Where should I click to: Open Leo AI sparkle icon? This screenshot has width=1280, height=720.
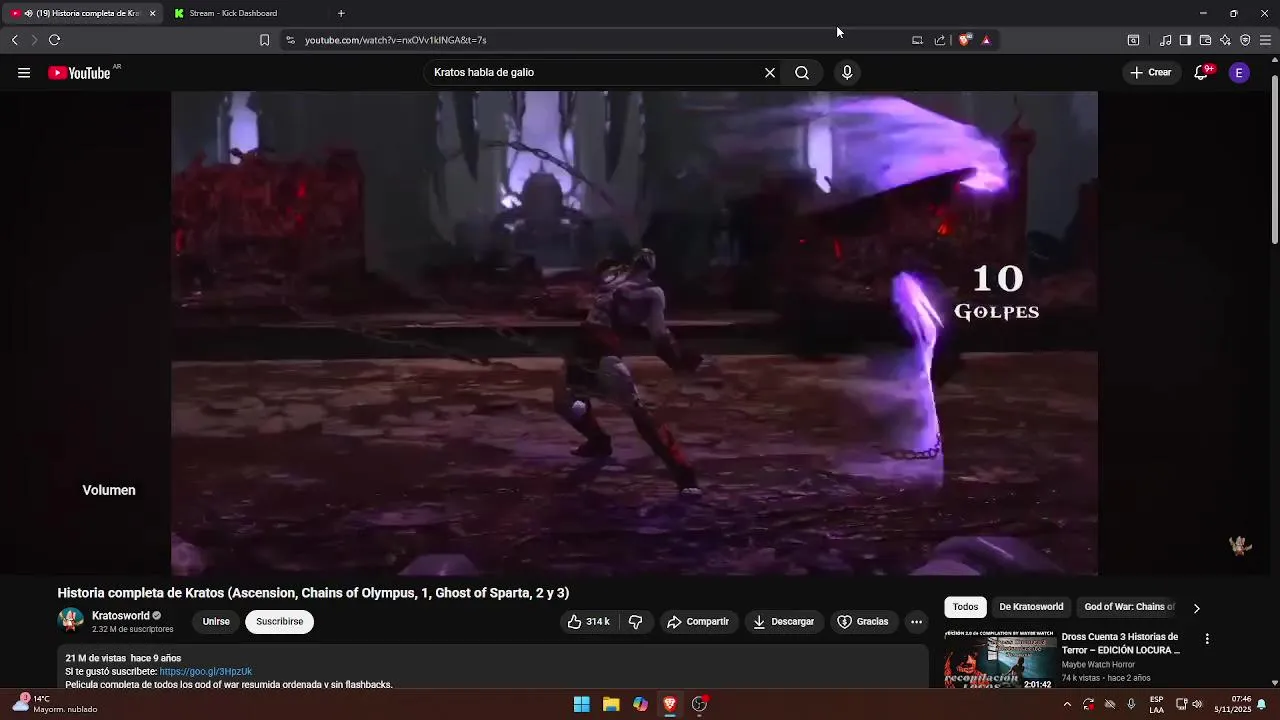coord(1225,40)
